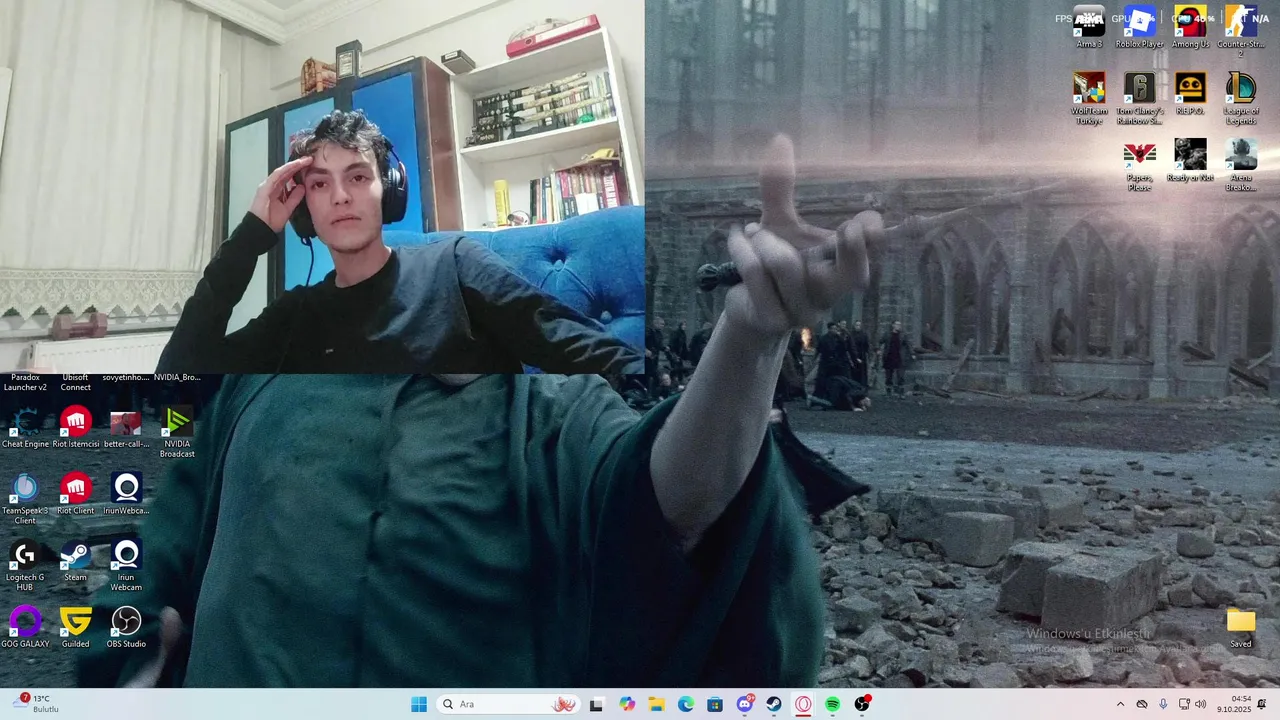The height and width of the screenshot is (720, 1280).
Task: Open the weather widget showing 13°C
Action: (36, 704)
